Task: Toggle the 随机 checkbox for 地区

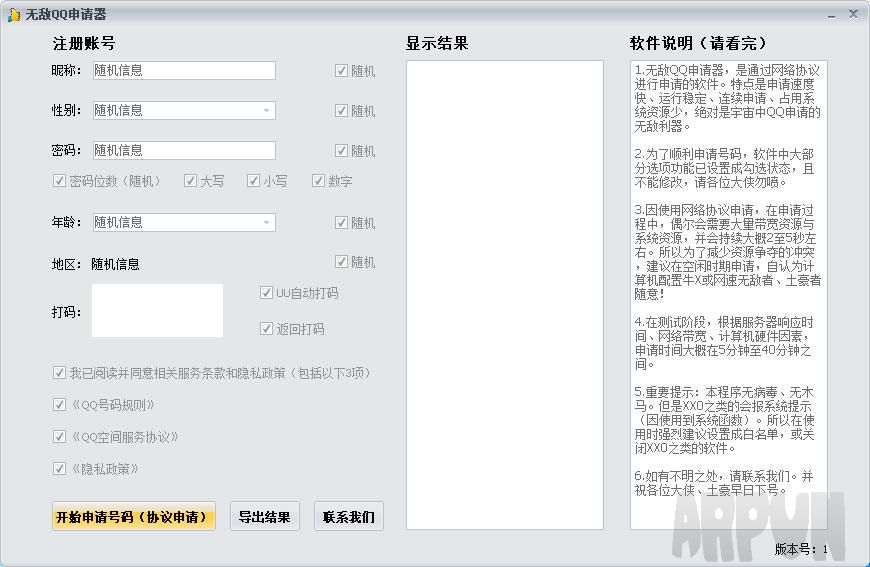Action: pos(341,261)
